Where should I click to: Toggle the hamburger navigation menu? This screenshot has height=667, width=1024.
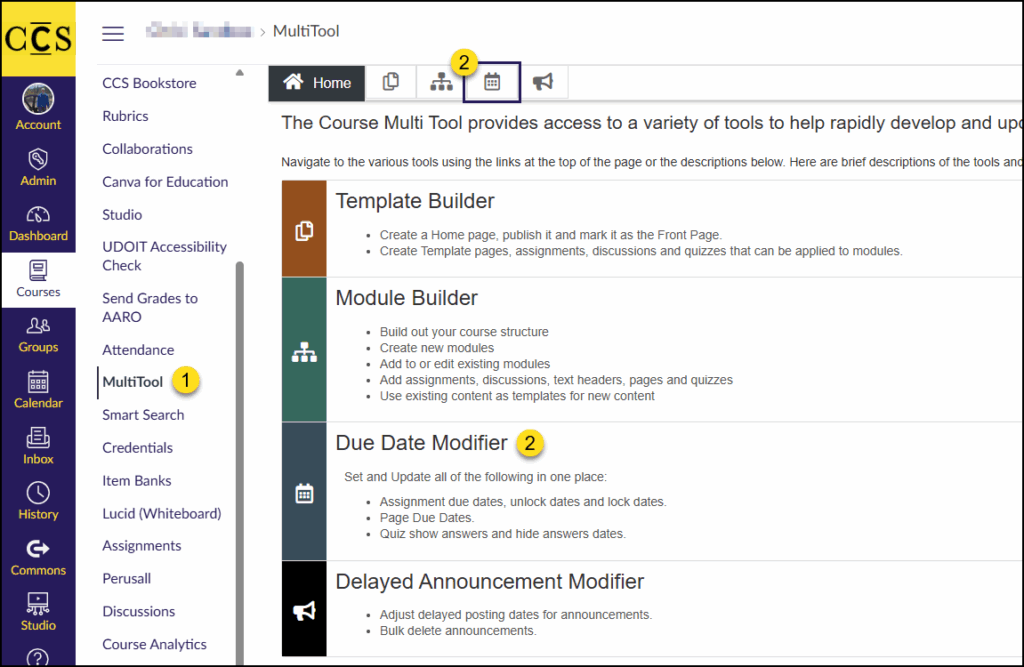coord(113,33)
